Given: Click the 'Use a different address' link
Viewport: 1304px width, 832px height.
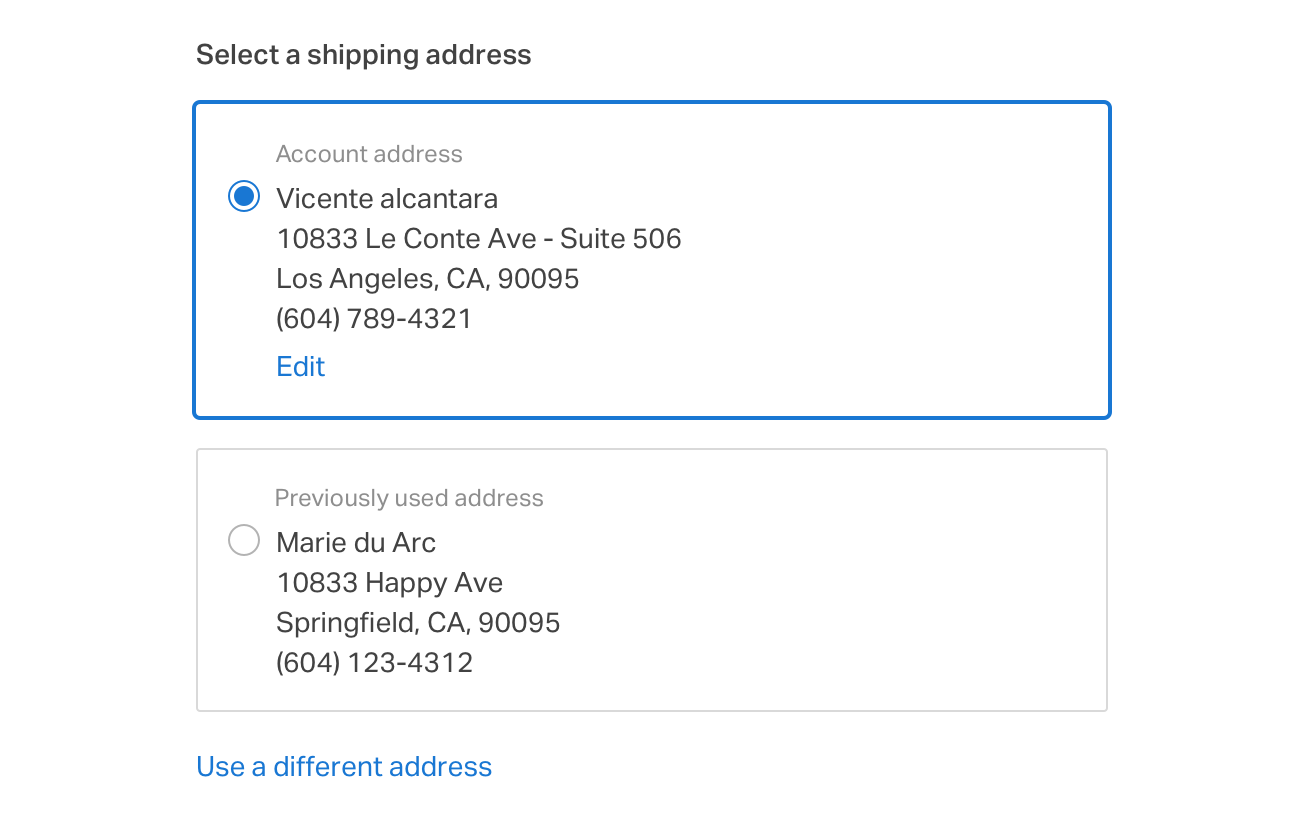Looking at the screenshot, I should pos(344,767).
